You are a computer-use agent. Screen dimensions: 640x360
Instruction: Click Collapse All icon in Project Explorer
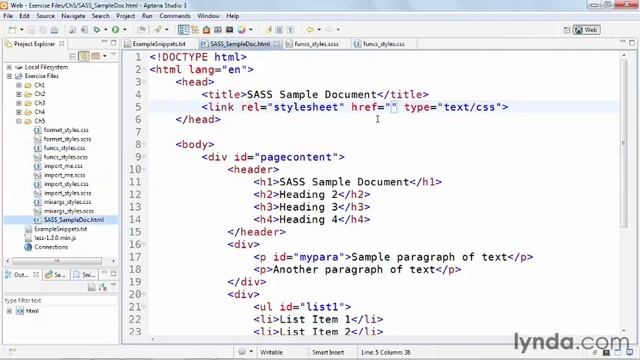point(73,56)
